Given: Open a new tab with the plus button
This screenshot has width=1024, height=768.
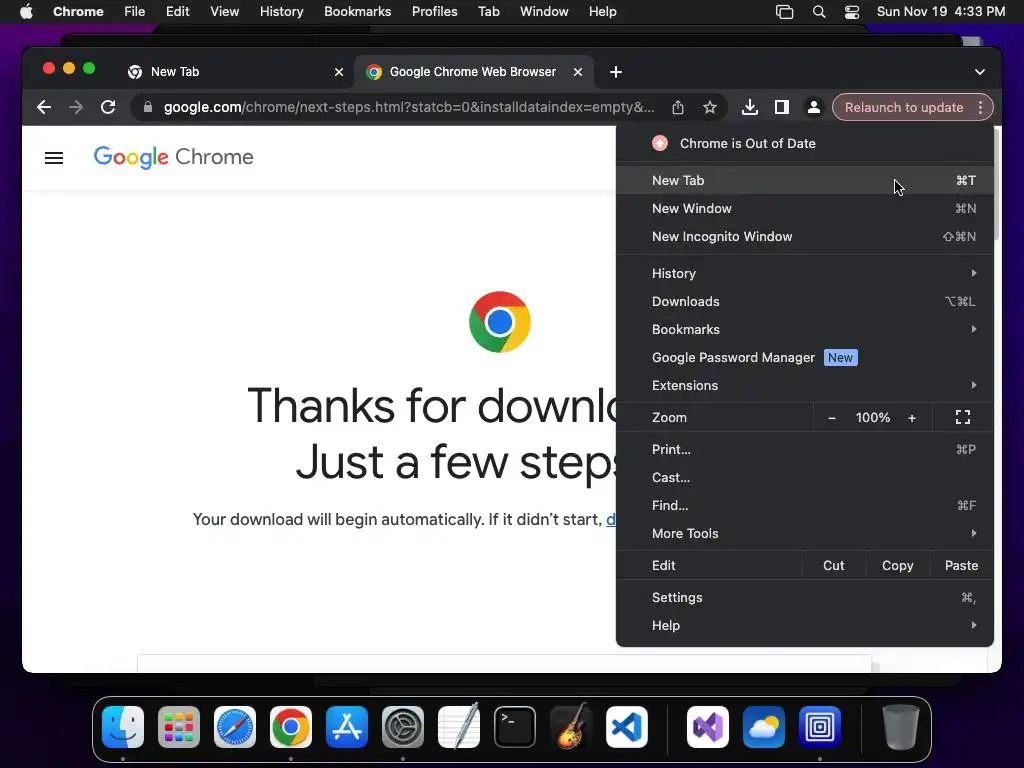Looking at the screenshot, I should (616, 72).
